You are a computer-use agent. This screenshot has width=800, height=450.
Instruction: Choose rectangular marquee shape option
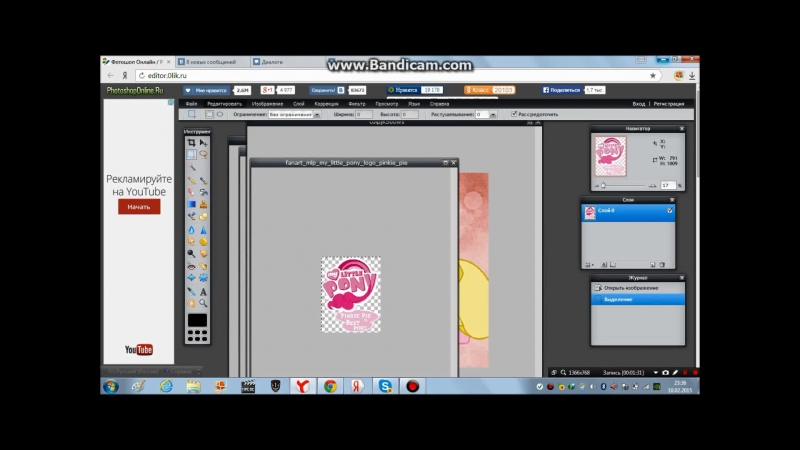(209, 114)
